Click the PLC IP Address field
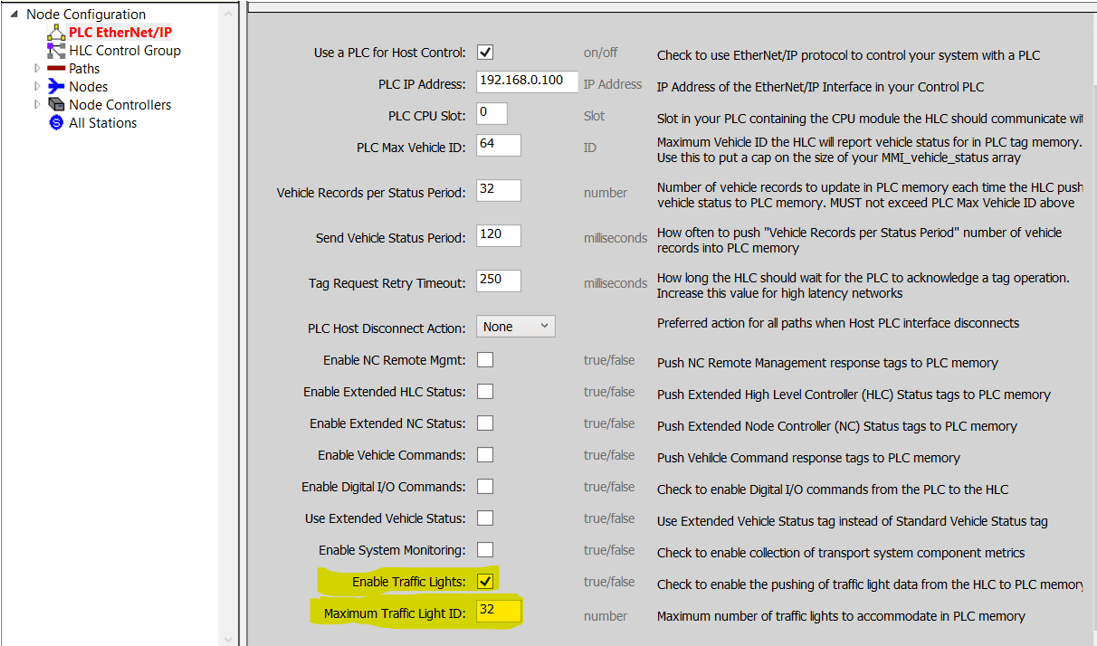The height and width of the screenshot is (646, 1097). (526, 81)
